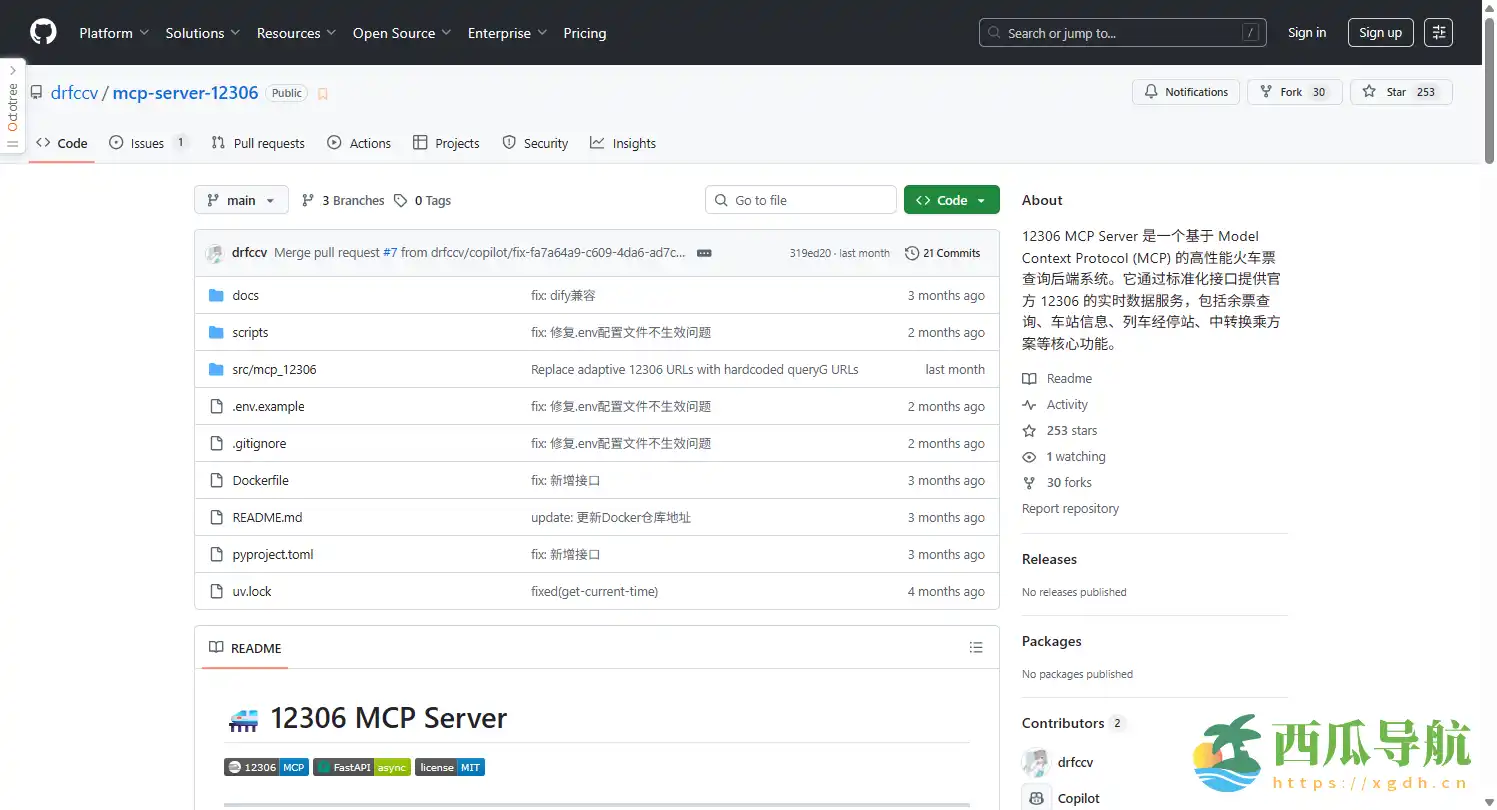1497x810 pixels.
Task: Open the Report repository link
Action: [1070, 509]
